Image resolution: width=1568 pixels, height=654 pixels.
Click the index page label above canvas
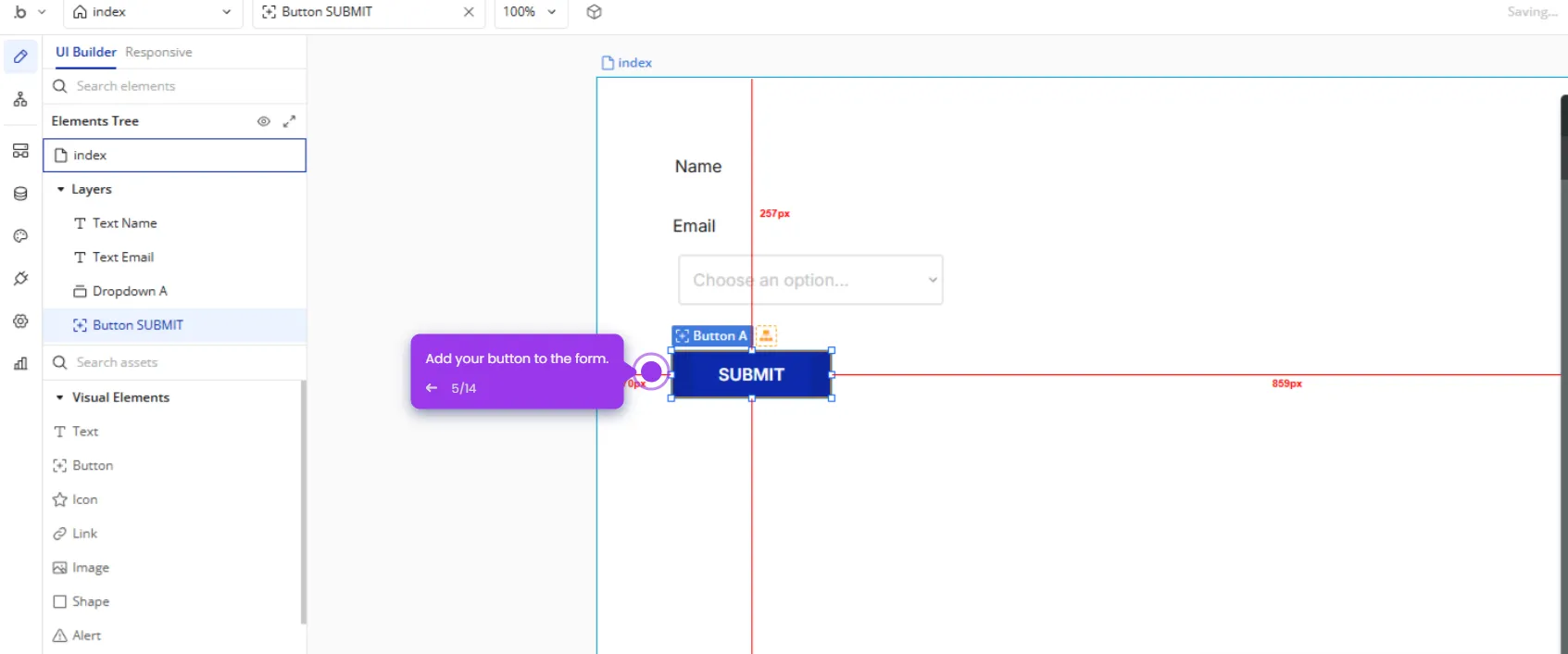[627, 63]
